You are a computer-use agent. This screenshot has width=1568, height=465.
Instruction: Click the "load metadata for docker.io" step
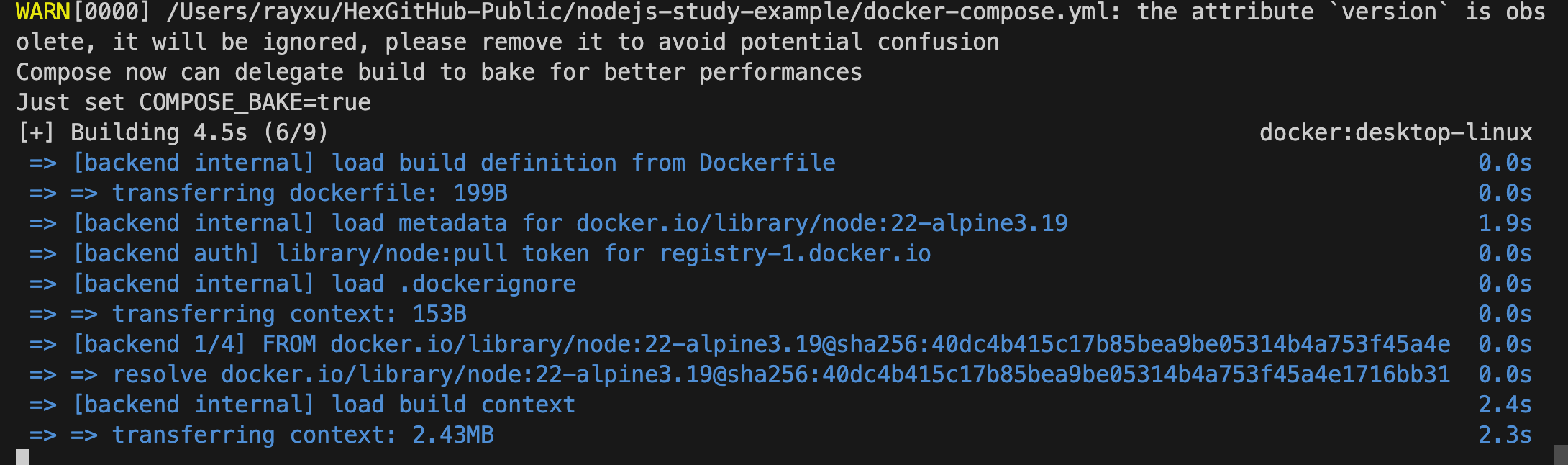click(698, 224)
